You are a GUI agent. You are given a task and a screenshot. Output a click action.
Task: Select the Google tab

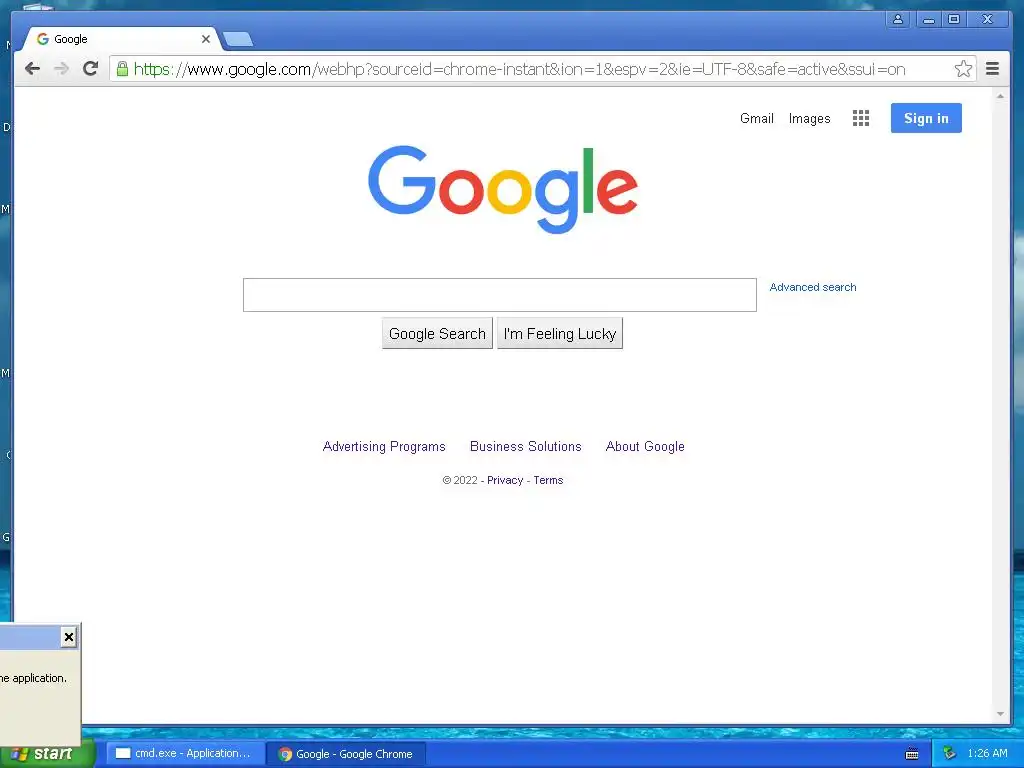click(x=121, y=39)
